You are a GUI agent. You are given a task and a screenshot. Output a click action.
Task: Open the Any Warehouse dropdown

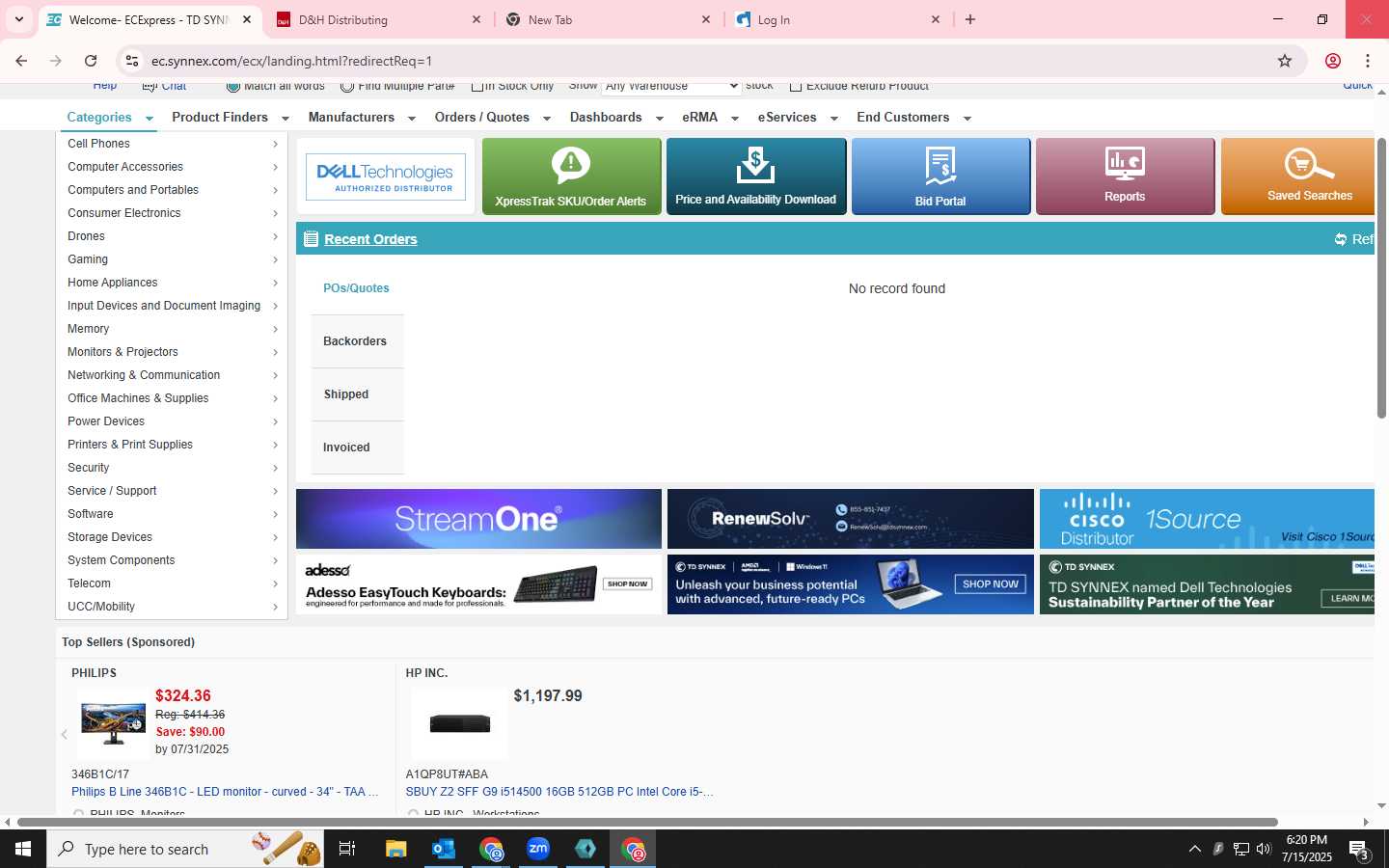click(x=671, y=86)
